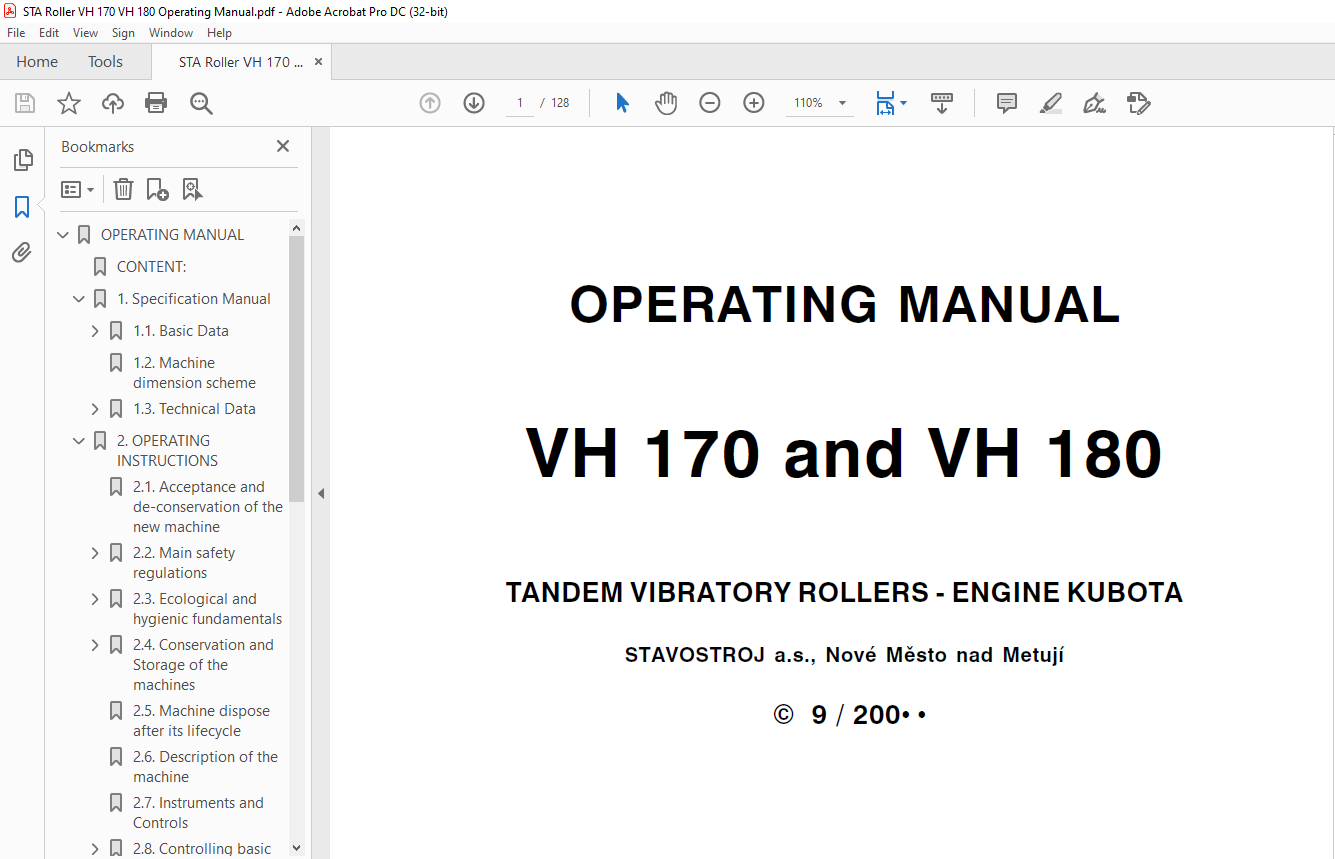Screen dimensions: 1335x859
Task: Go to 2.5. Machine dispose bookmark
Action: tap(201, 721)
